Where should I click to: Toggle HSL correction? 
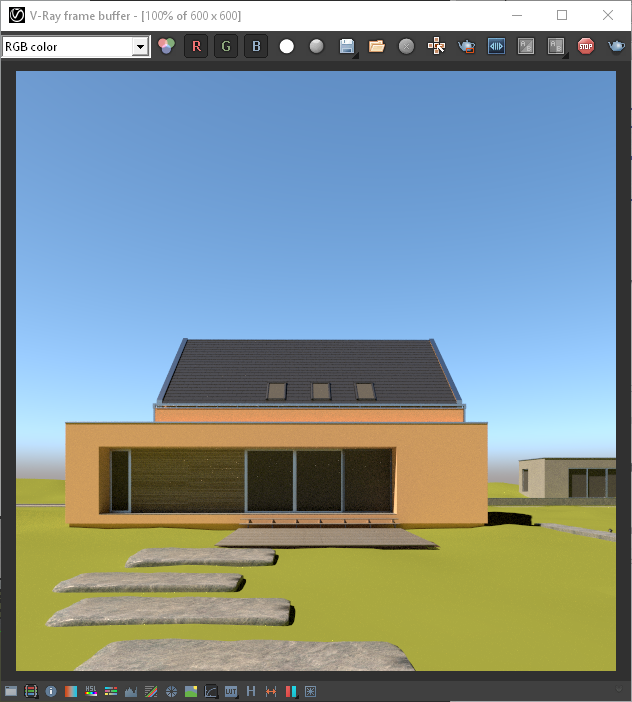pos(91,691)
